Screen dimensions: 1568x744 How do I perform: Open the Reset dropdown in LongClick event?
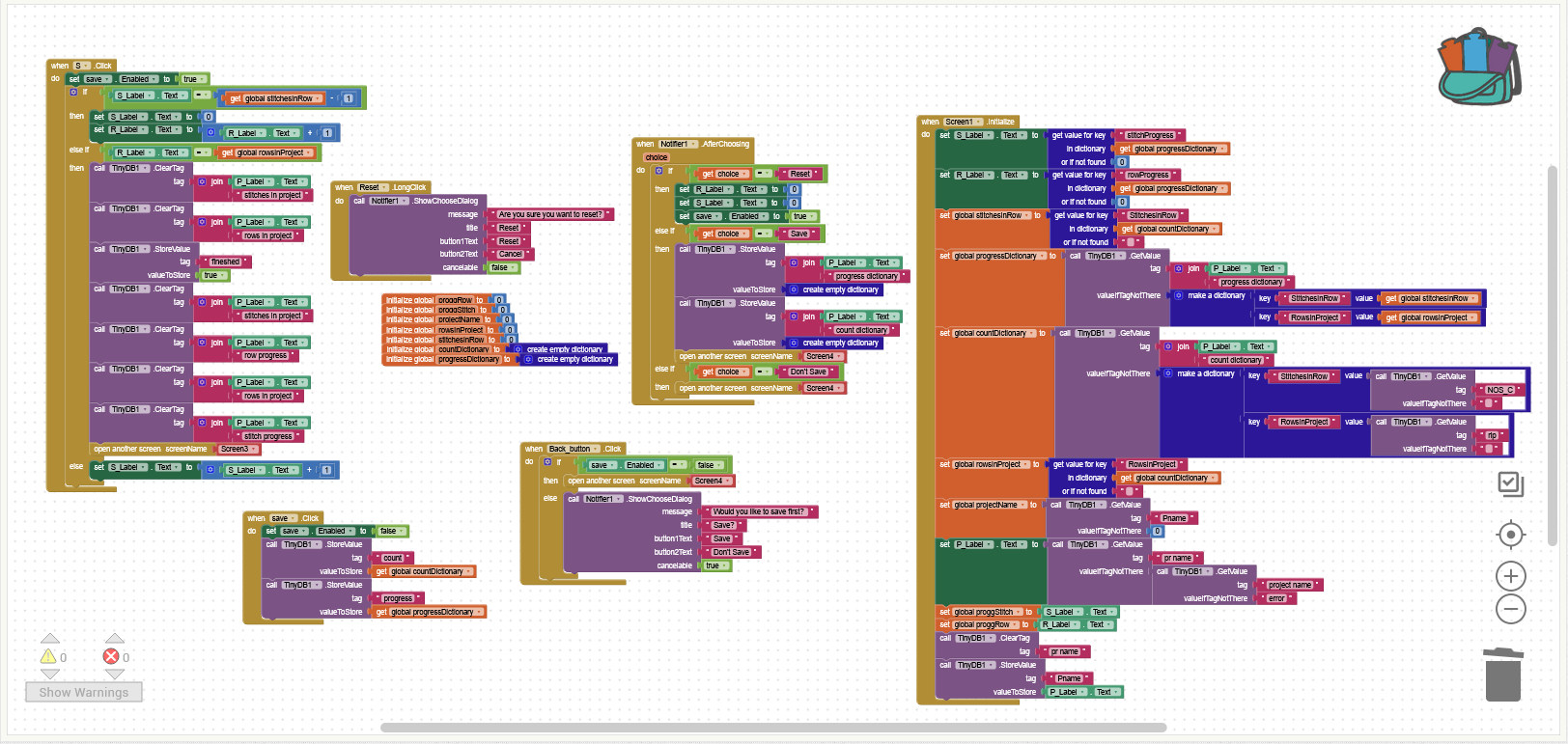tap(372, 187)
